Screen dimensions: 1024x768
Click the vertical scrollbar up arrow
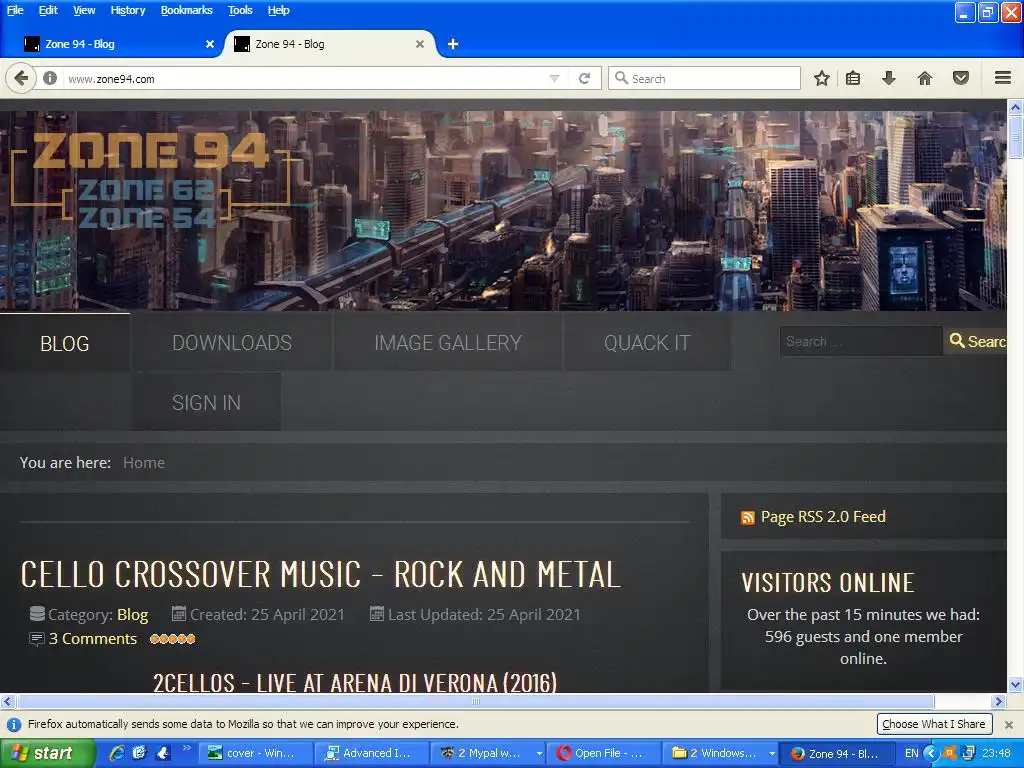pyautogui.click(x=1015, y=106)
